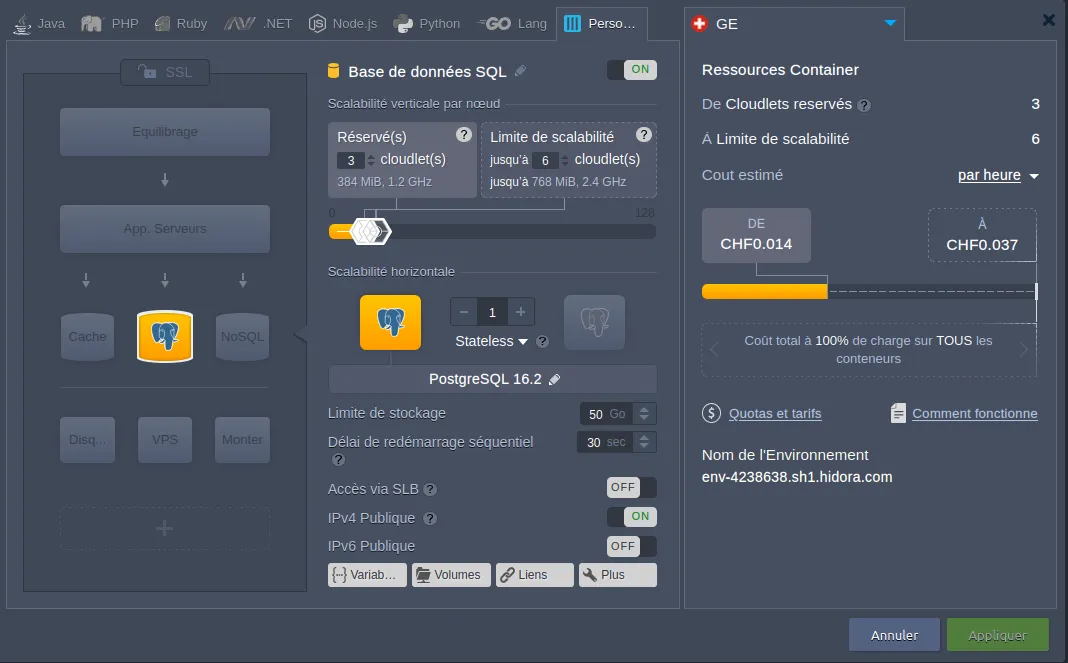Switch to the Node.js tab
The height and width of the screenshot is (663, 1068).
pos(344,23)
